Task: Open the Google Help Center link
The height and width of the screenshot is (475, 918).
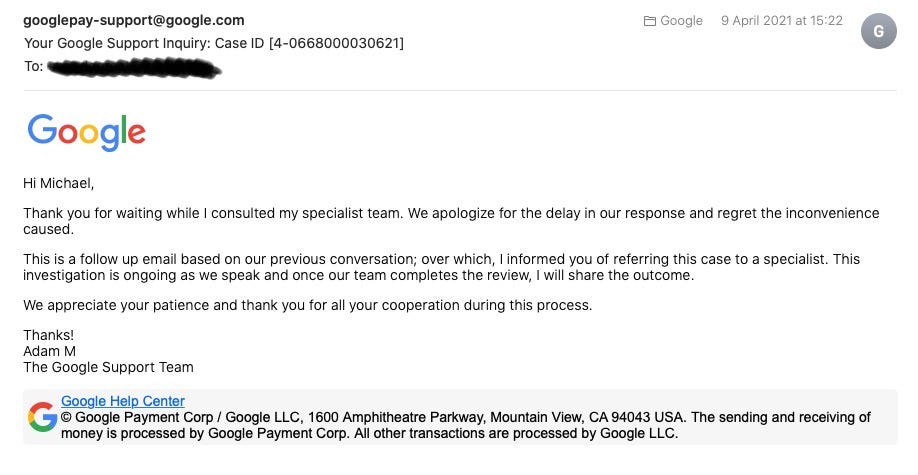Action: [123, 401]
